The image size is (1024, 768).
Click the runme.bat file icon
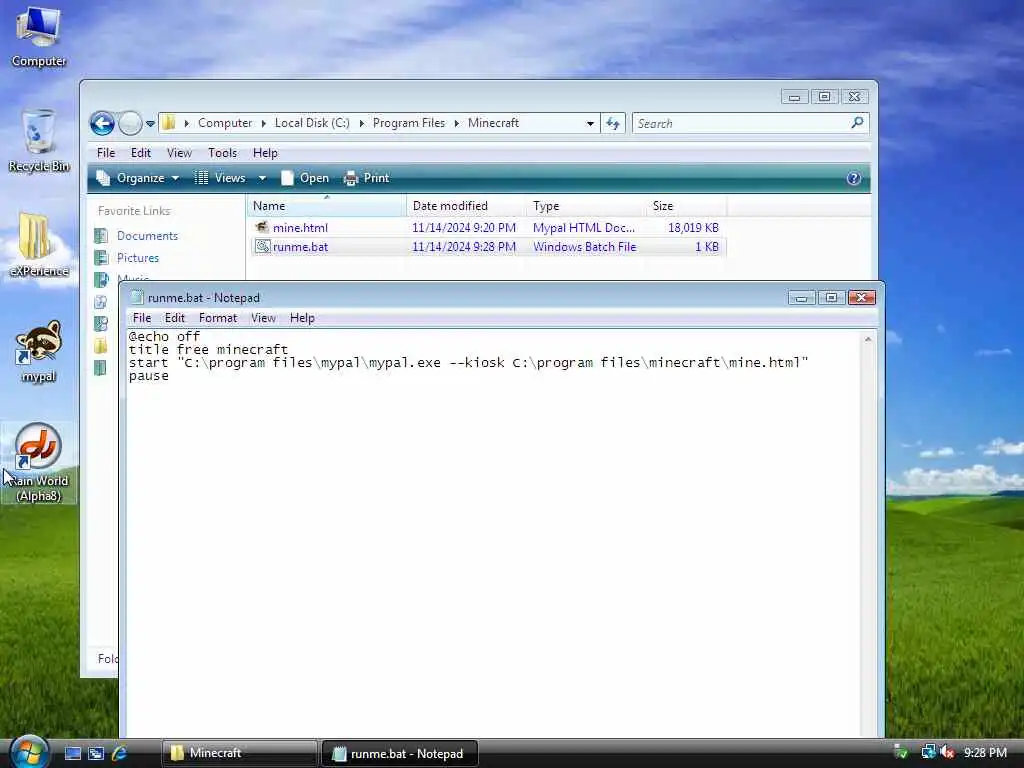point(262,247)
